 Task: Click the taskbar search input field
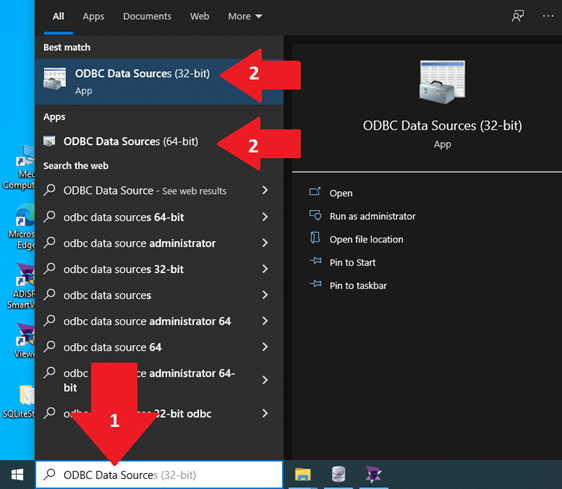point(159,475)
